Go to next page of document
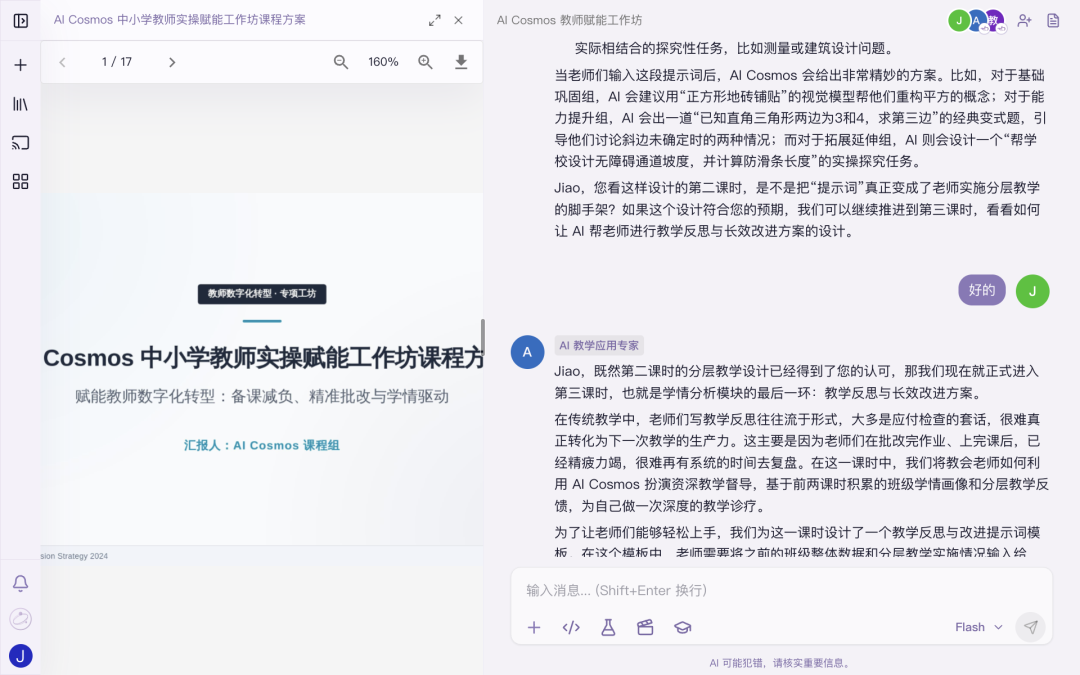 (x=172, y=62)
